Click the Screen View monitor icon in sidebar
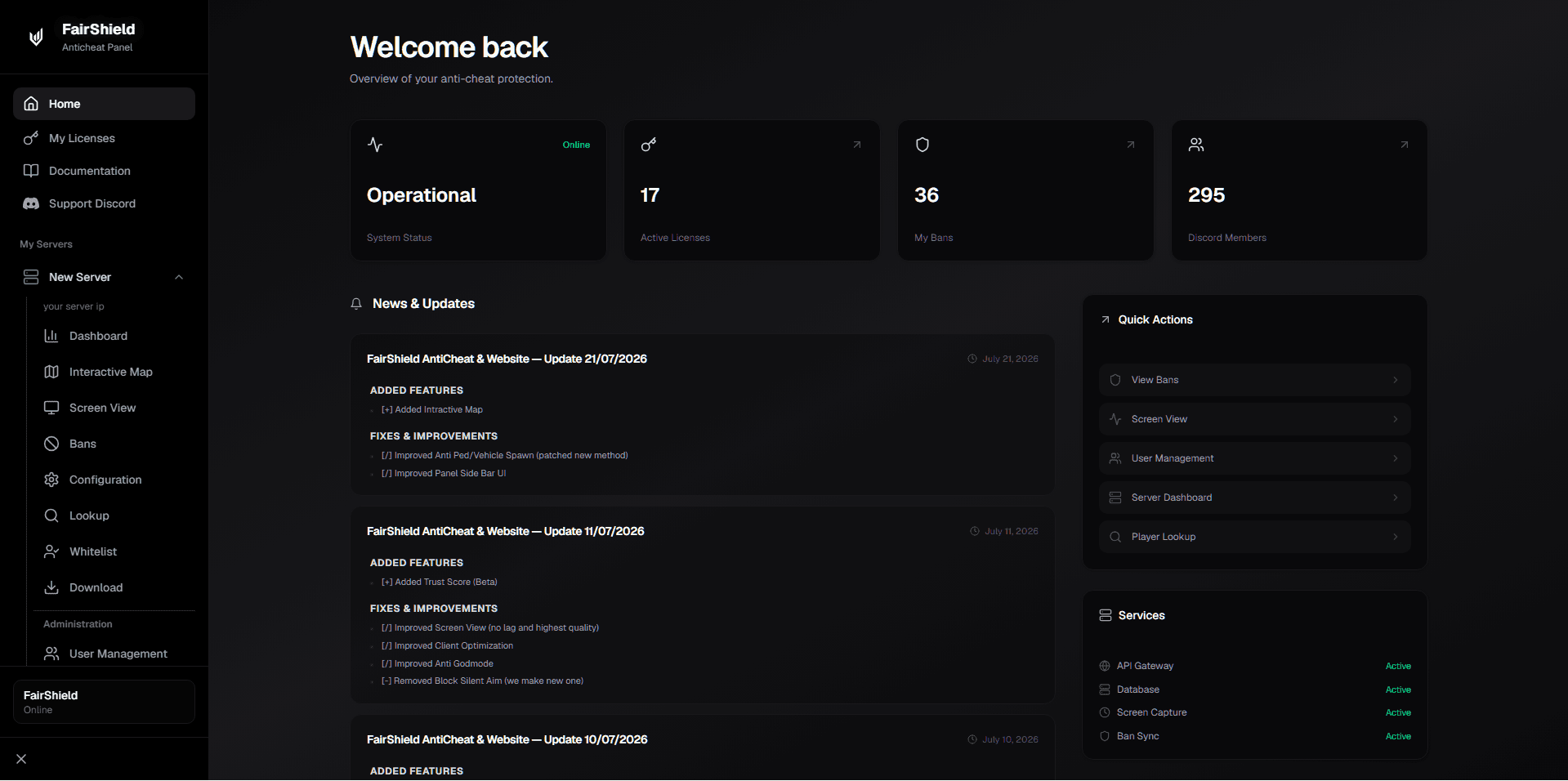The image size is (1568, 781). [51, 408]
